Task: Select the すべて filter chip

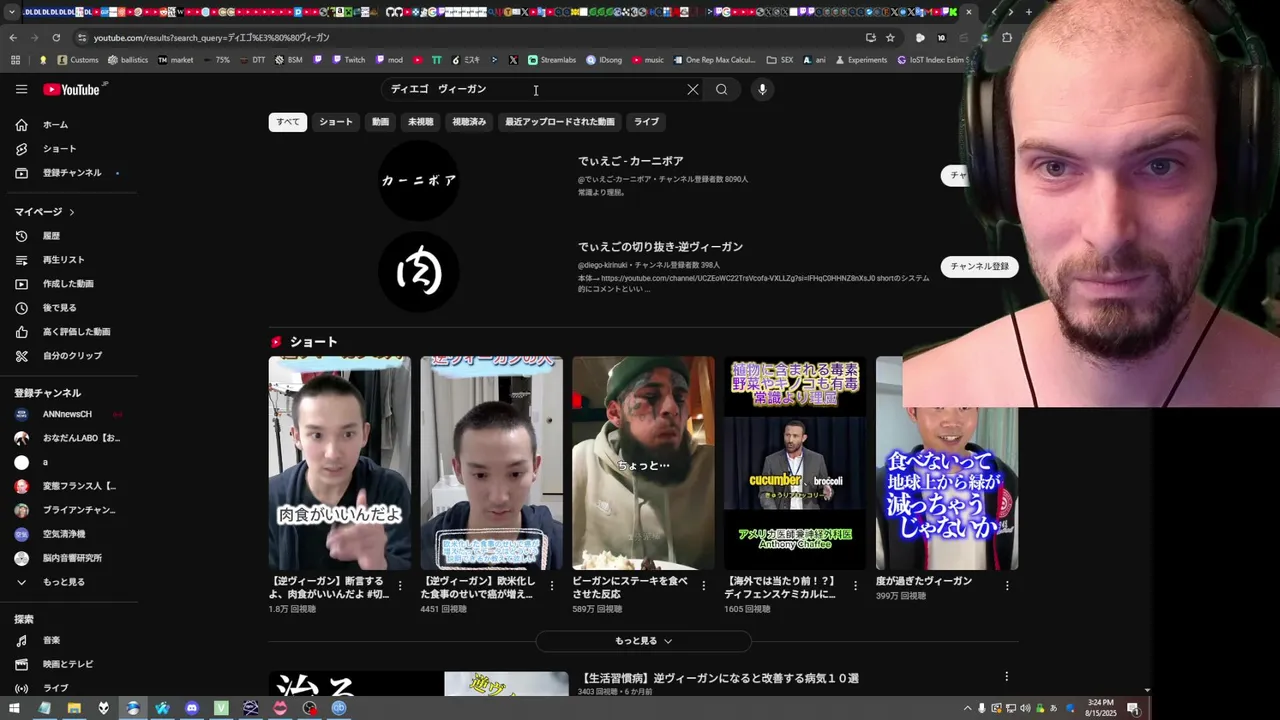Action: click(288, 122)
